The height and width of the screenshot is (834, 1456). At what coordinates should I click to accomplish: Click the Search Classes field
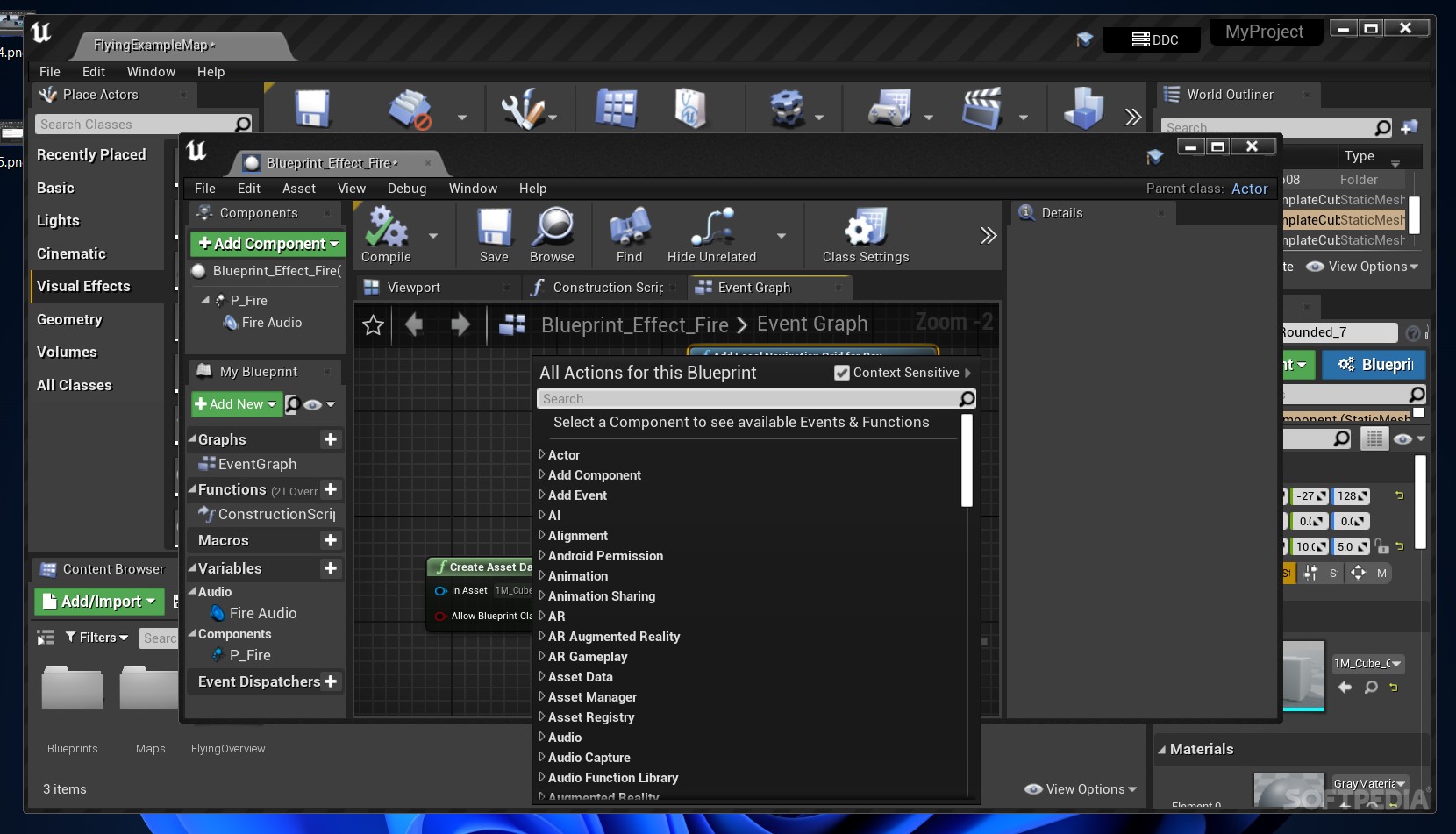click(144, 125)
